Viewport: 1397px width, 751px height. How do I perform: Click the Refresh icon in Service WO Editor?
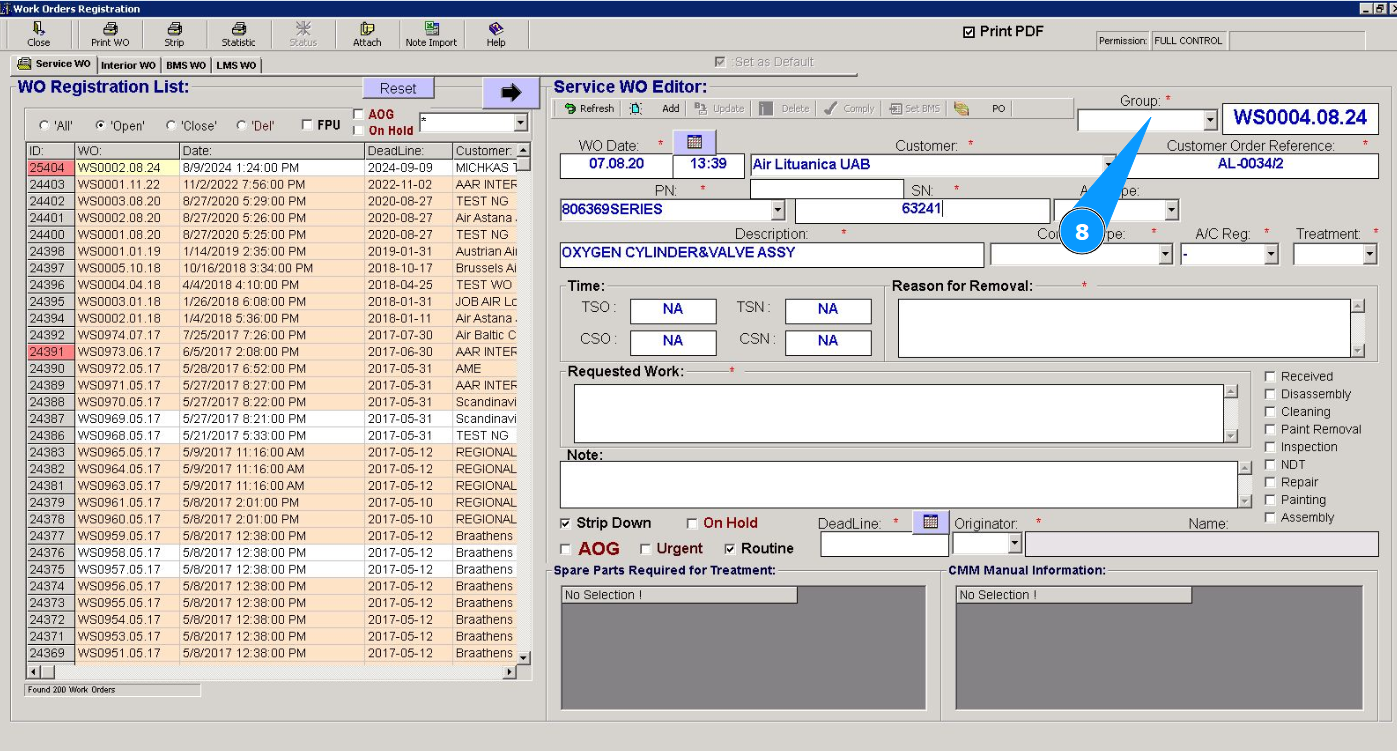[x=571, y=109]
